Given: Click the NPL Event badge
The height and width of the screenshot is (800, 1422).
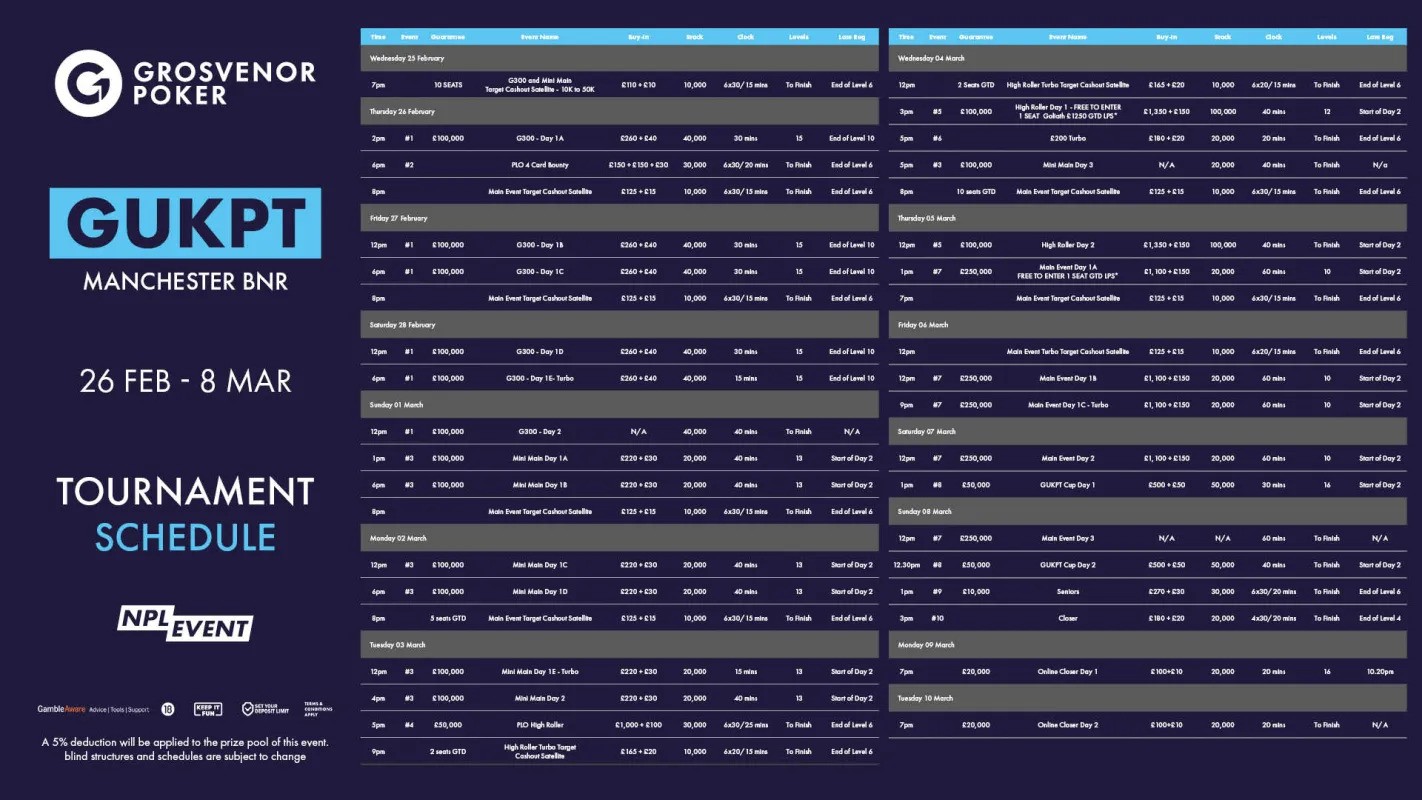Looking at the screenshot, I should click(x=185, y=623).
